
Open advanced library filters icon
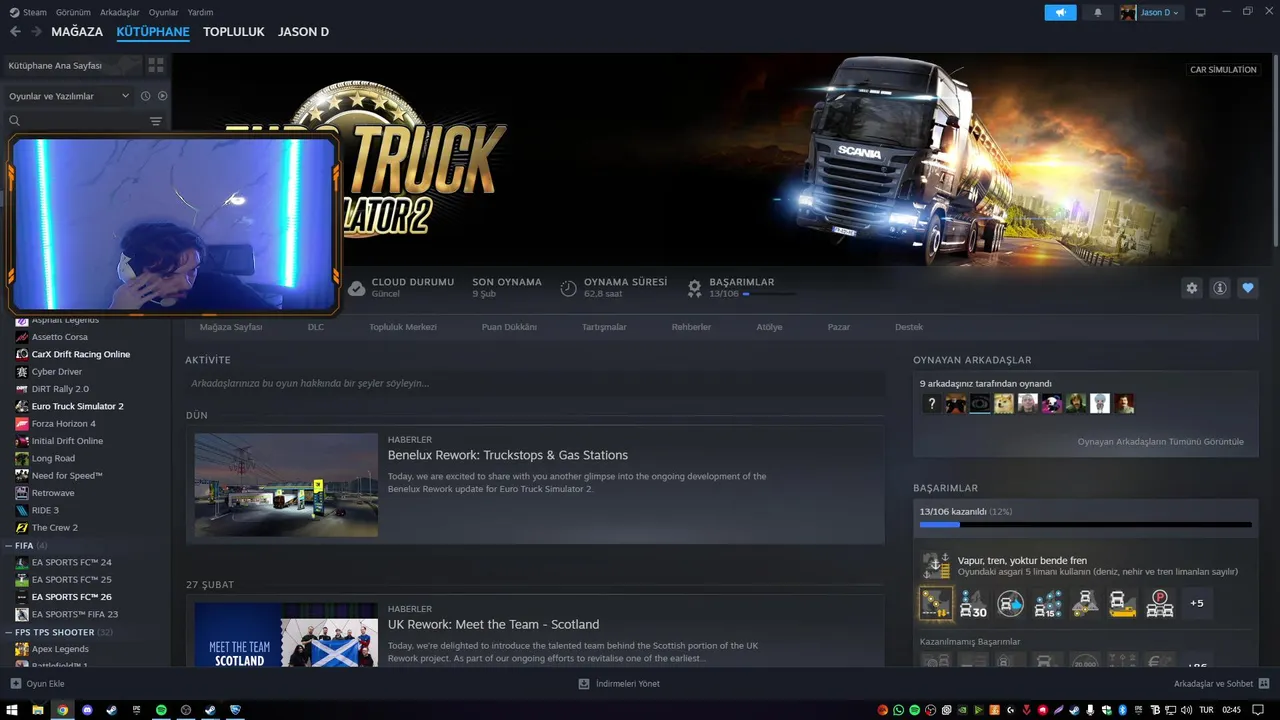pos(156,121)
